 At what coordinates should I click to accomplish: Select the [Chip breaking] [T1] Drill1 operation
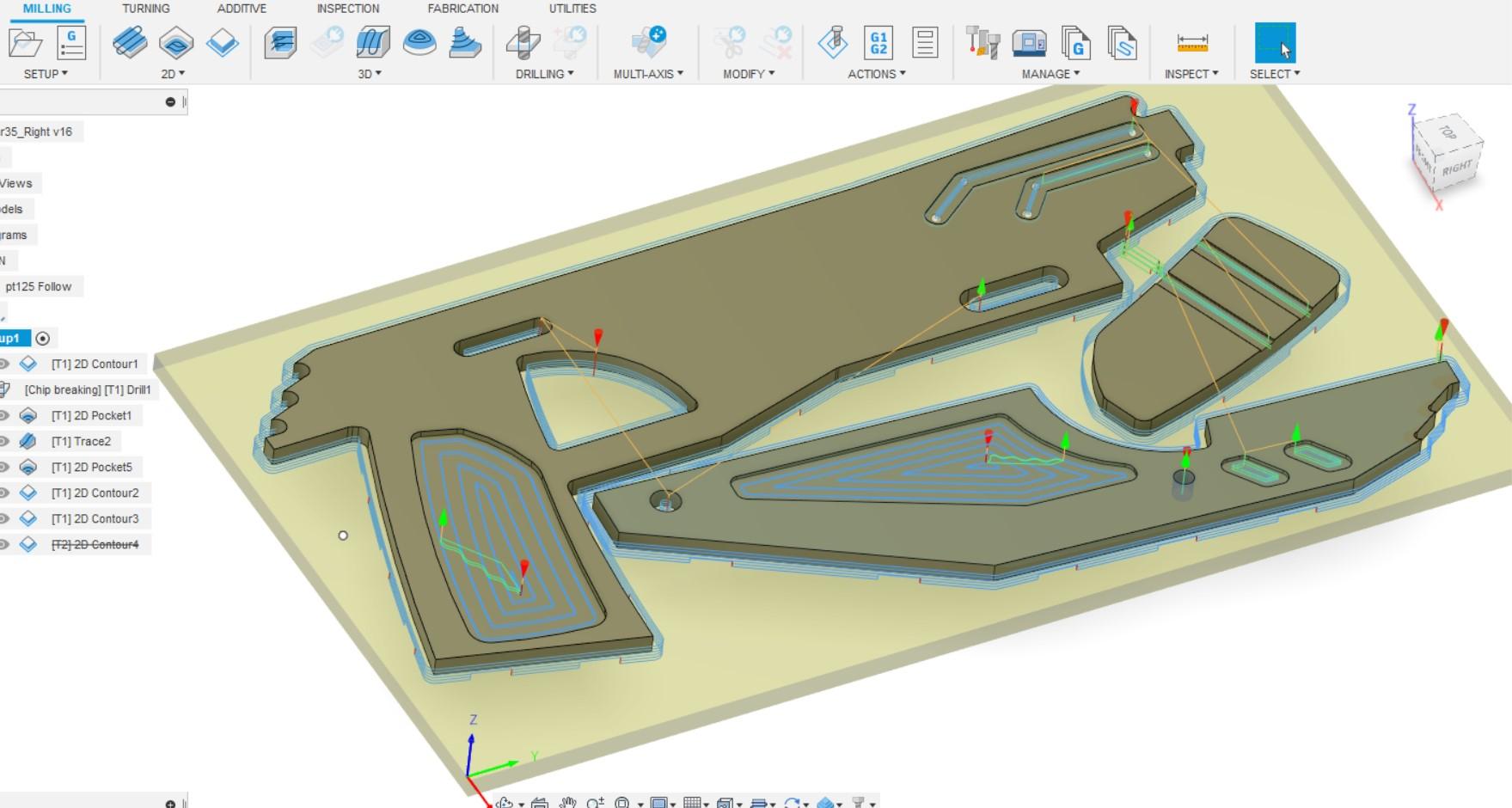click(88, 389)
